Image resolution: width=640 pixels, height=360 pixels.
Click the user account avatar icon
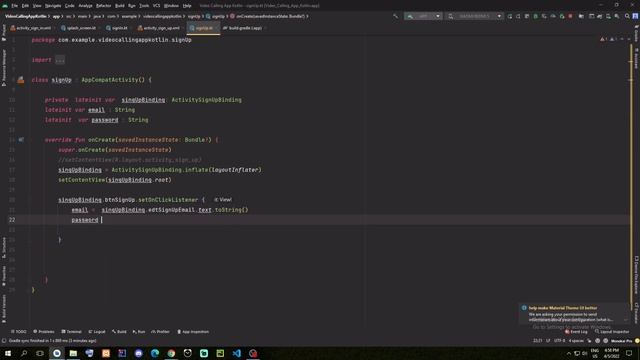coord(636,16)
